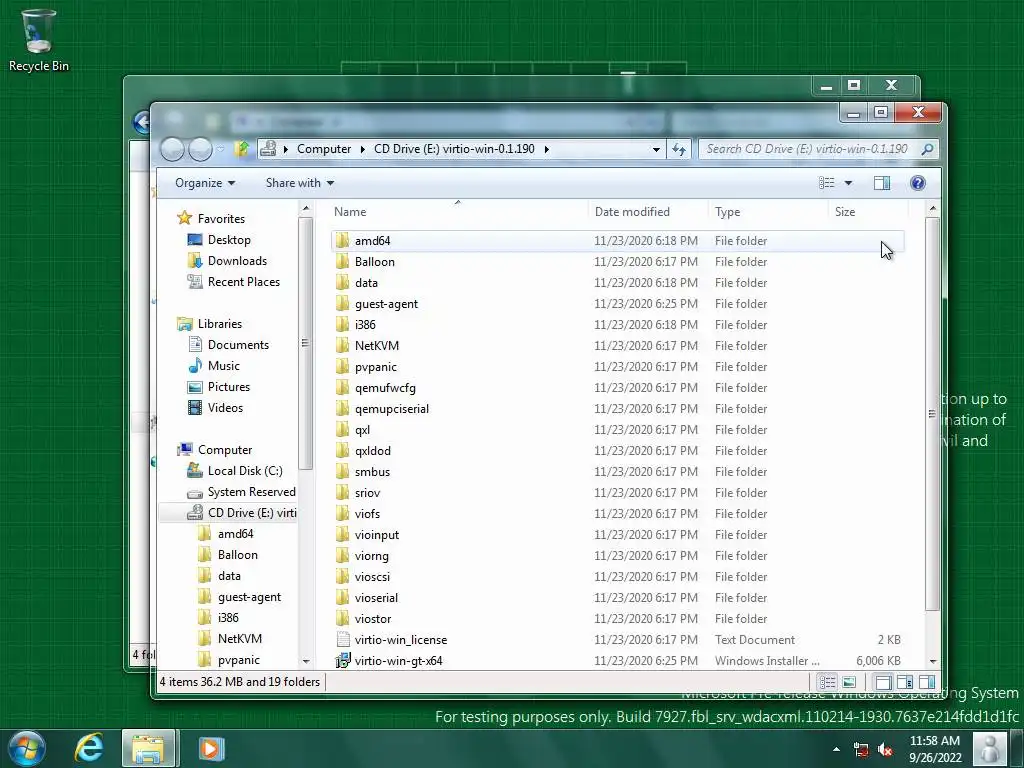The width and height of the screenshot is (1024, 768).
Task: Select virtio-win-gt-x64 installer file
Action: click(x=617, y=661)
